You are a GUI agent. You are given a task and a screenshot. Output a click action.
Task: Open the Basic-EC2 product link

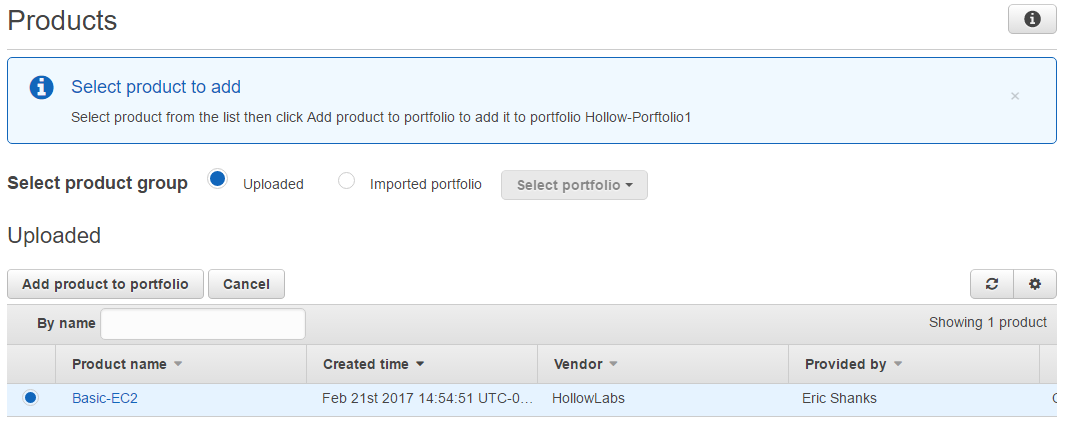click(x=105, y=398)
